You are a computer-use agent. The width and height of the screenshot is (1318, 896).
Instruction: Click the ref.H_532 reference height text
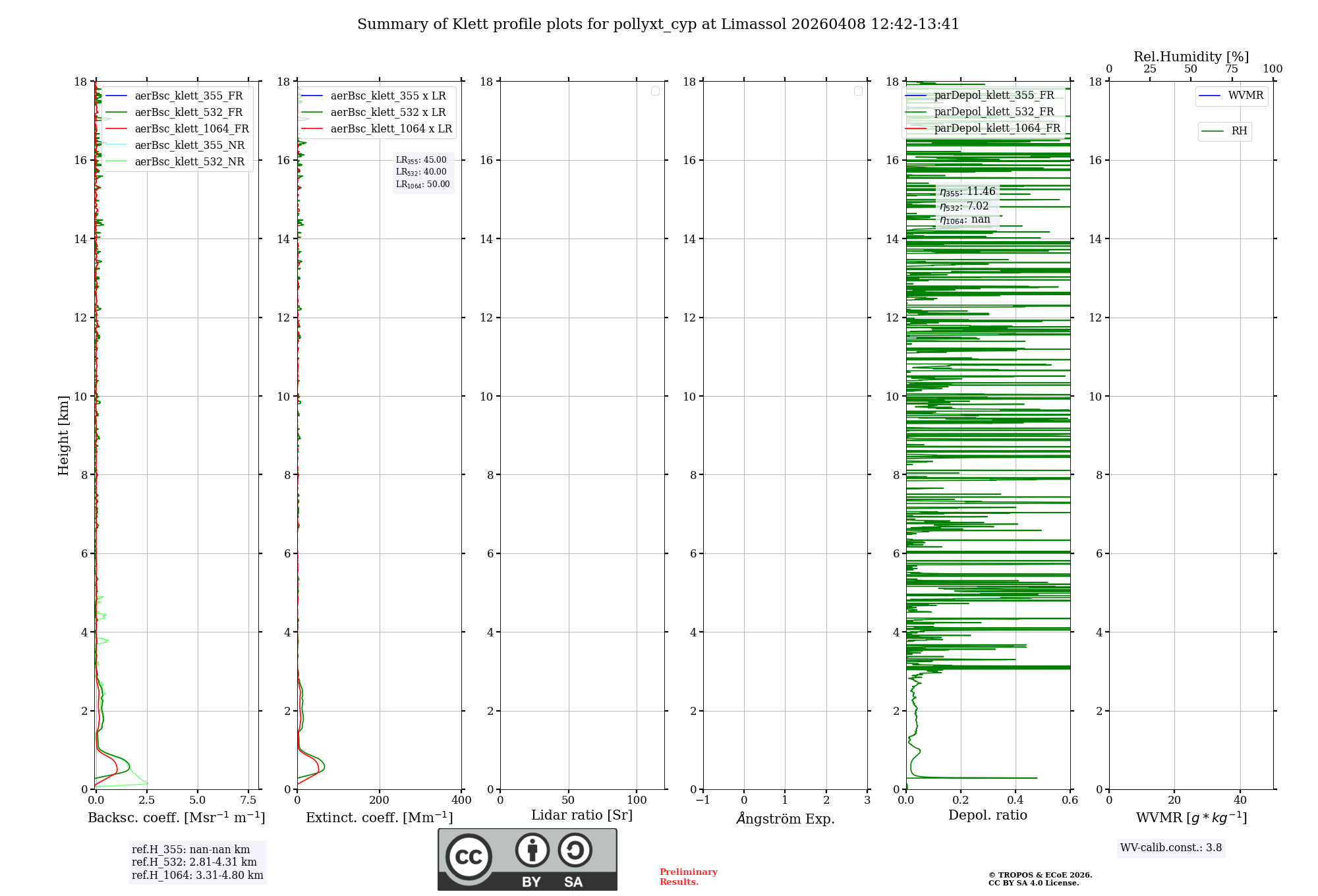tap(194, 862)
